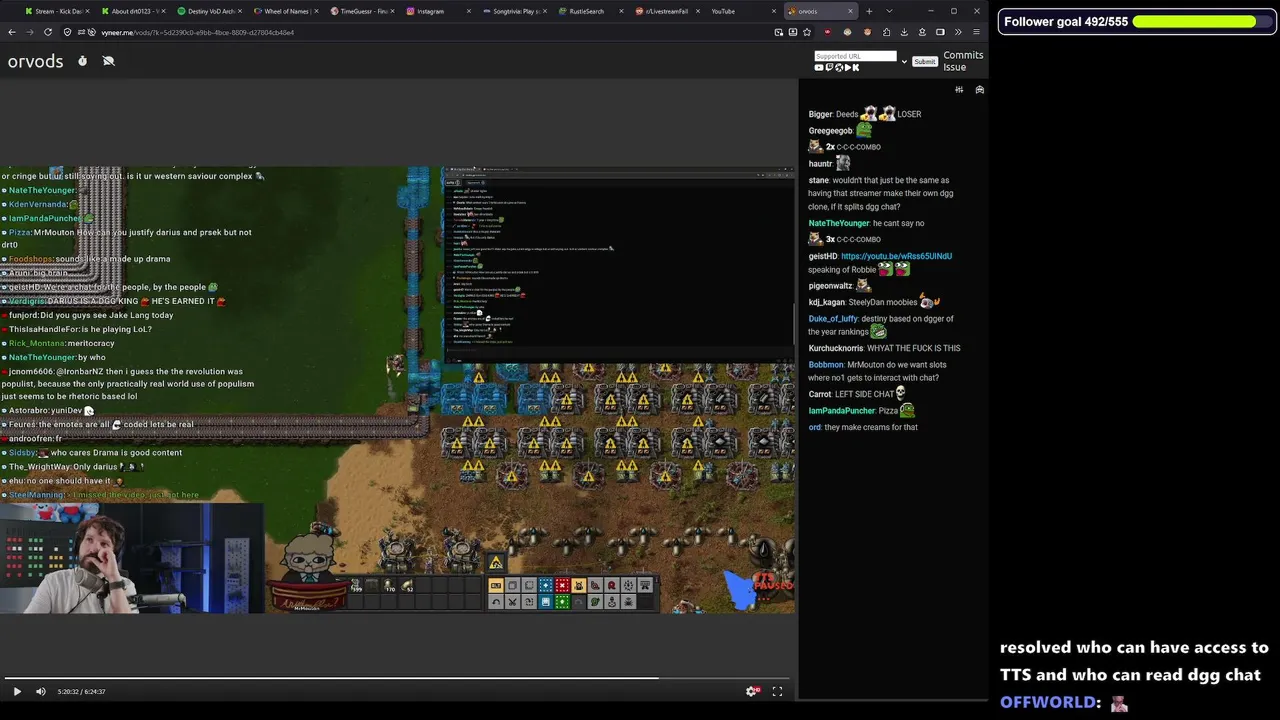Click the address bar URL

coord(198,32)
